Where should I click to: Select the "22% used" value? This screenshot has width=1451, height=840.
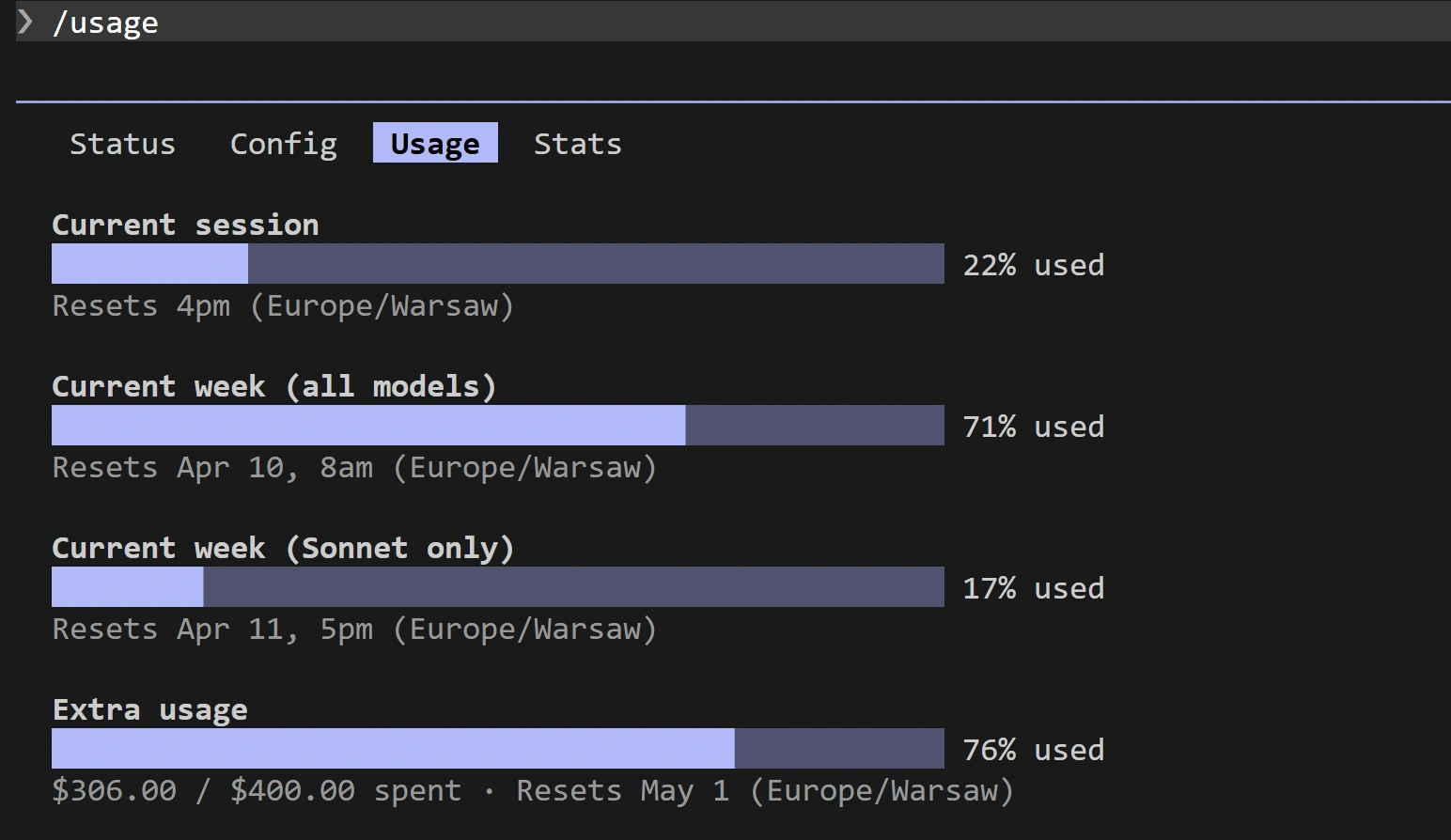1034,265
